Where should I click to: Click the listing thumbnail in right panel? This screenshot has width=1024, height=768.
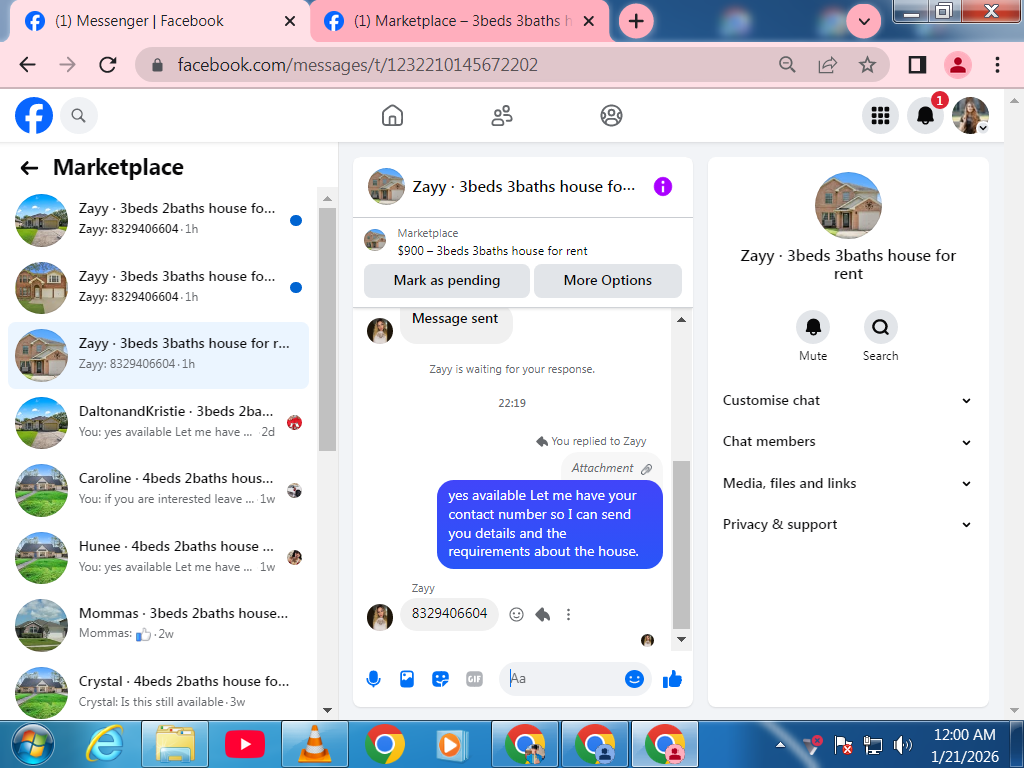848,205
